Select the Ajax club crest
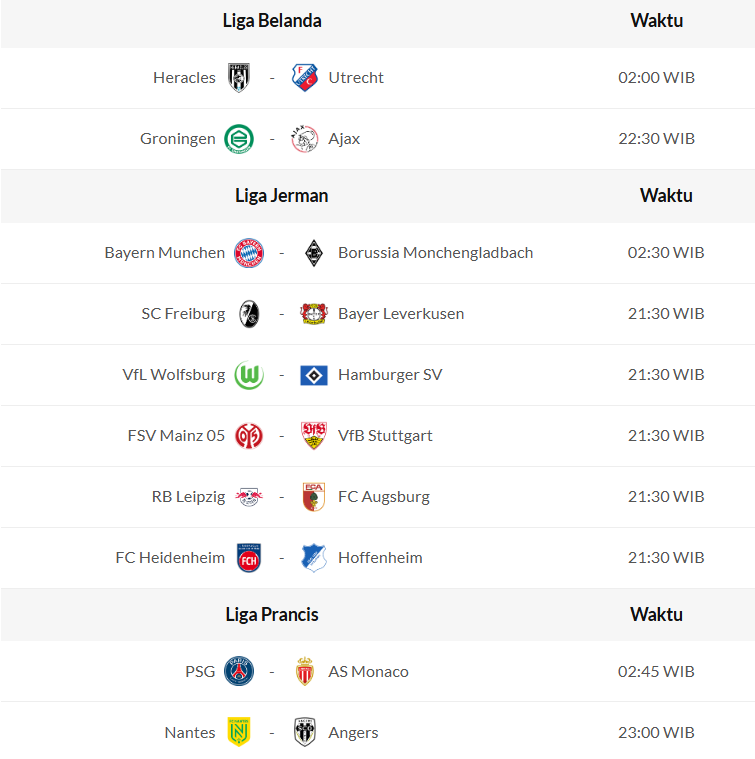755x759 pixels. 304,139
